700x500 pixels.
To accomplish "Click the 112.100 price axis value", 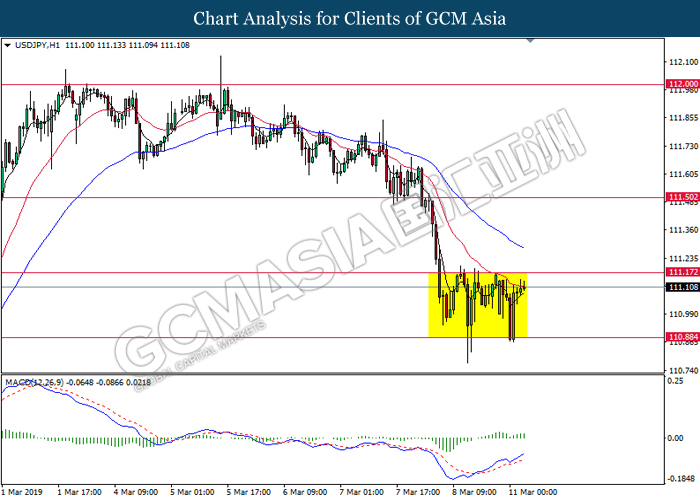I will point(683,62).
